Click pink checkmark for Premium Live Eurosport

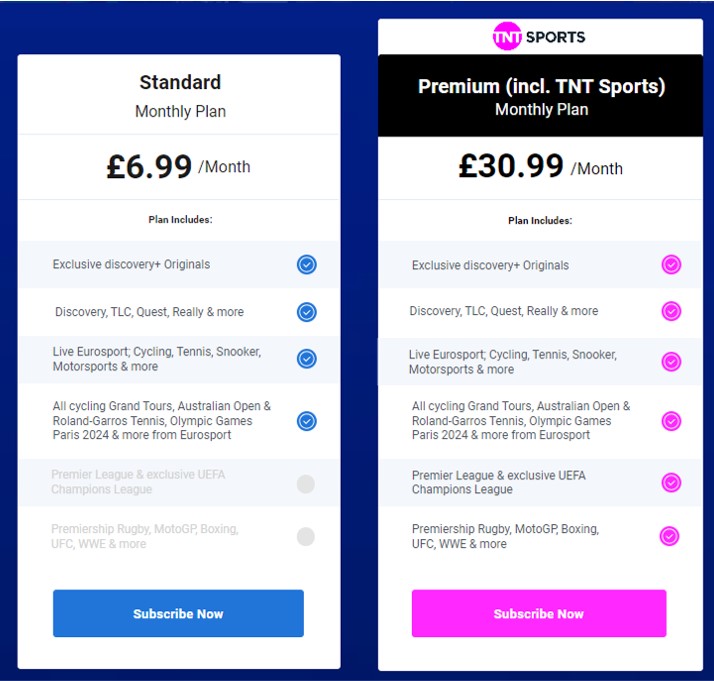tap(671, 361)
